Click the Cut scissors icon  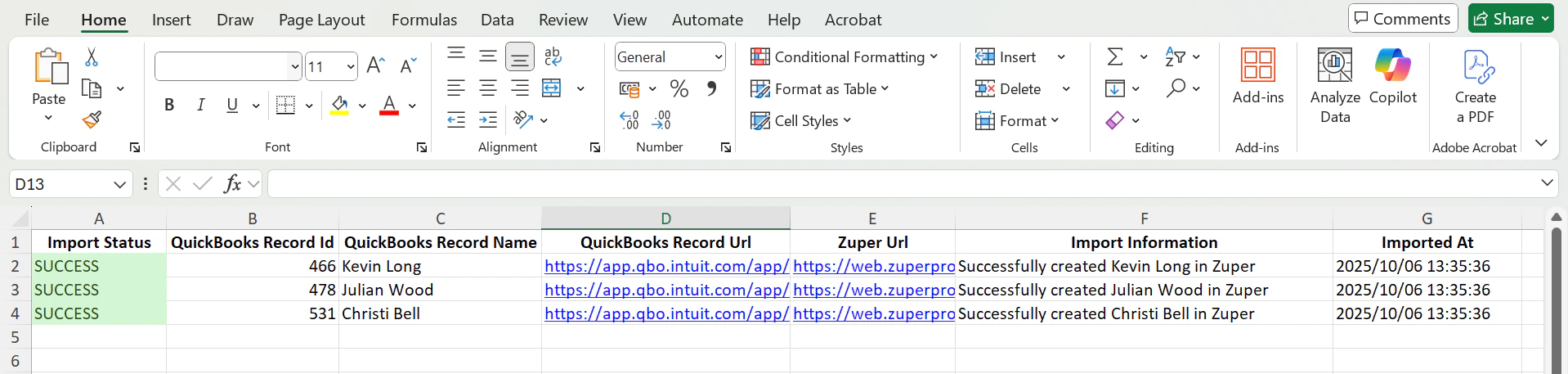[x=92, y=56]
